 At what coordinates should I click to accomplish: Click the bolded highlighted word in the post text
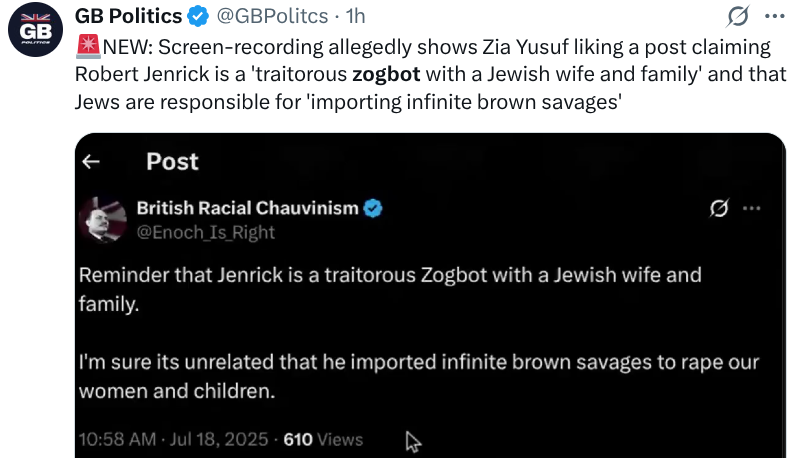click(x=386, y=75)
